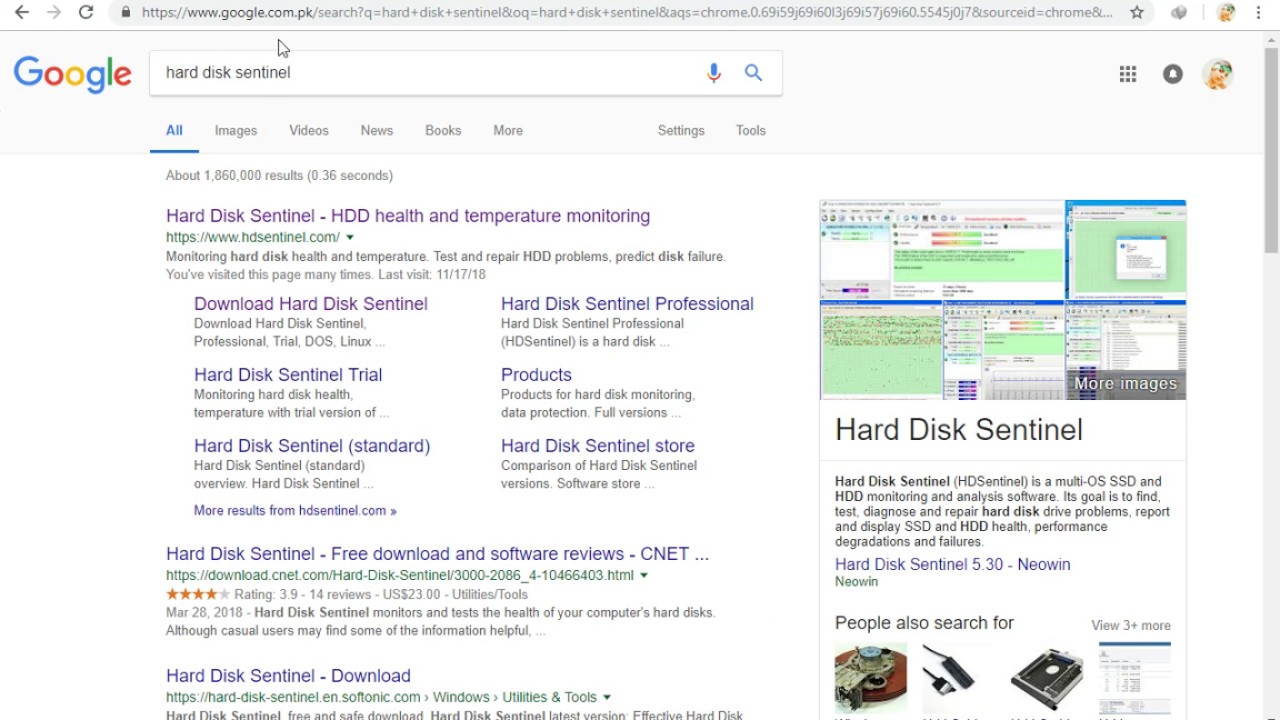Bookmark this page with star icon
Screen dimensions: 1280x720
tap(1137, 12)
